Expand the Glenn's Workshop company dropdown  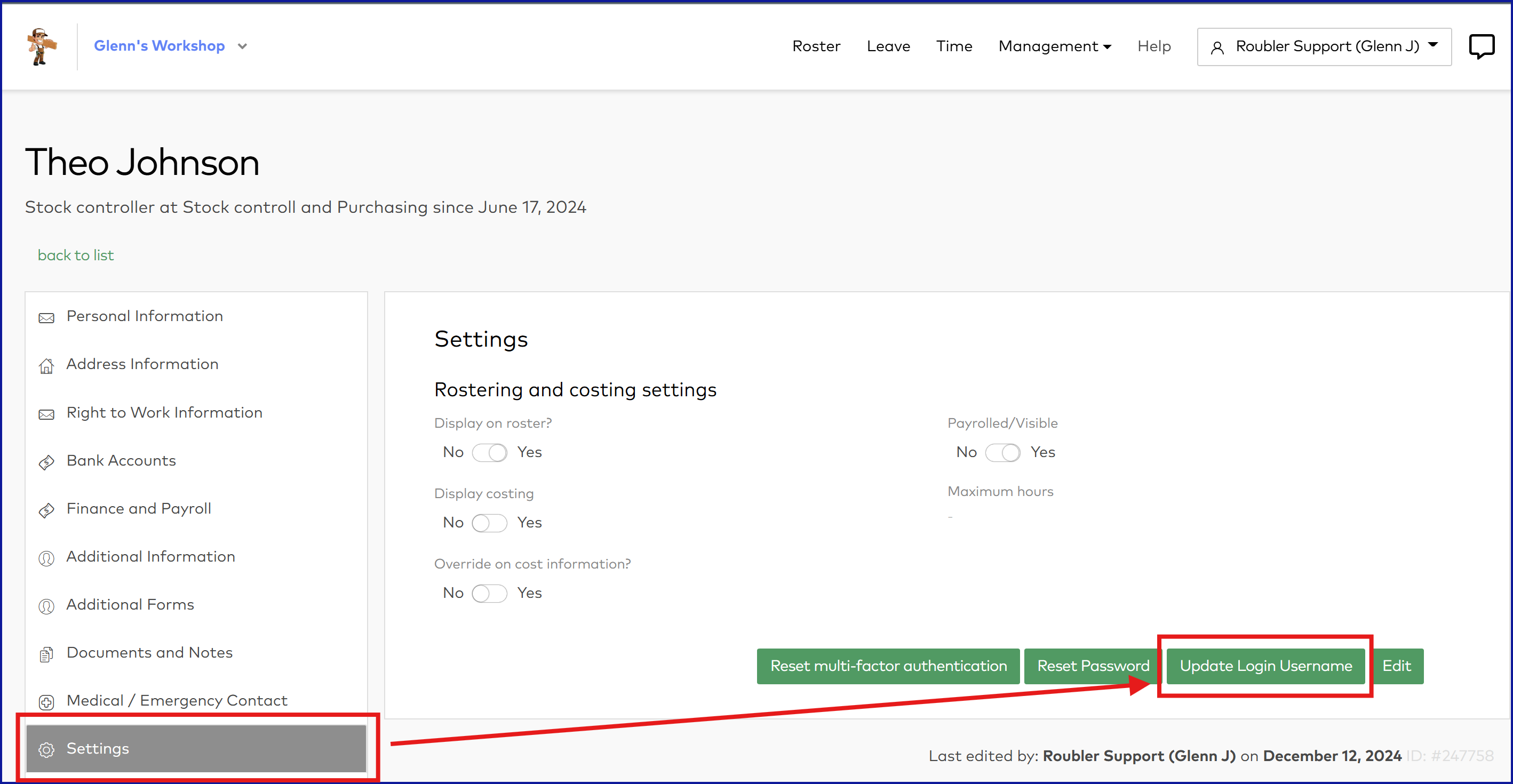(x=242, y=46)
